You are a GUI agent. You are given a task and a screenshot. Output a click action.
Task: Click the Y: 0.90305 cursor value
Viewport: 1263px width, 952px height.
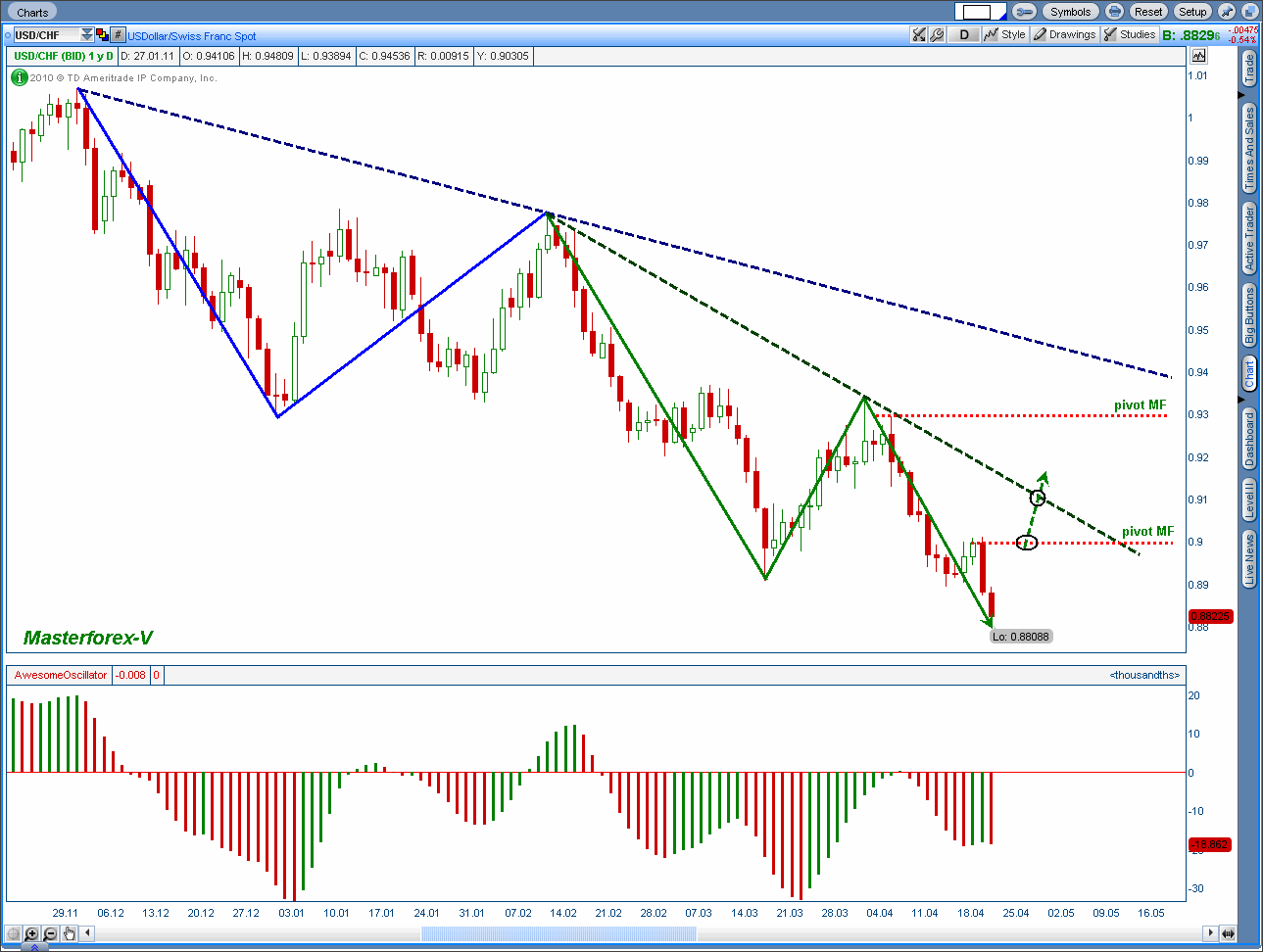coord(503,56)
